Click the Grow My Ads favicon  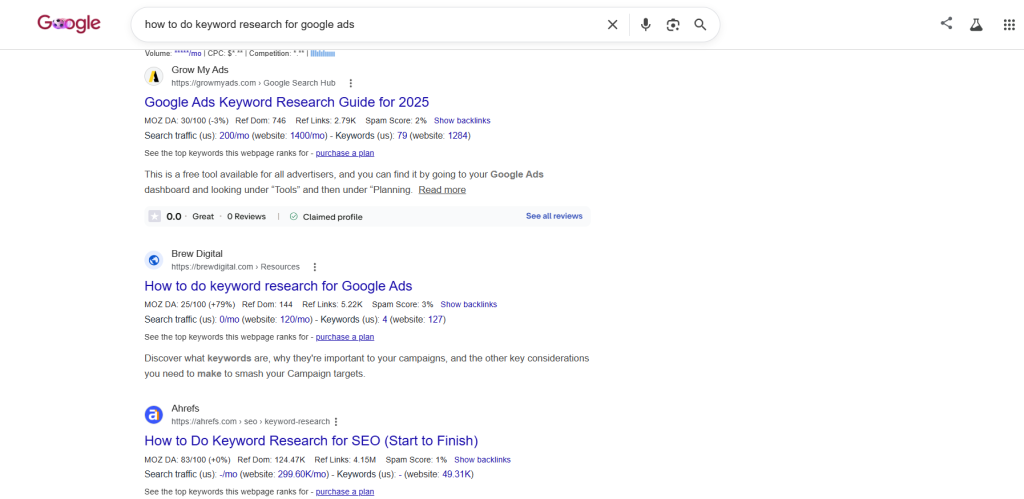[x=153, y=76]
